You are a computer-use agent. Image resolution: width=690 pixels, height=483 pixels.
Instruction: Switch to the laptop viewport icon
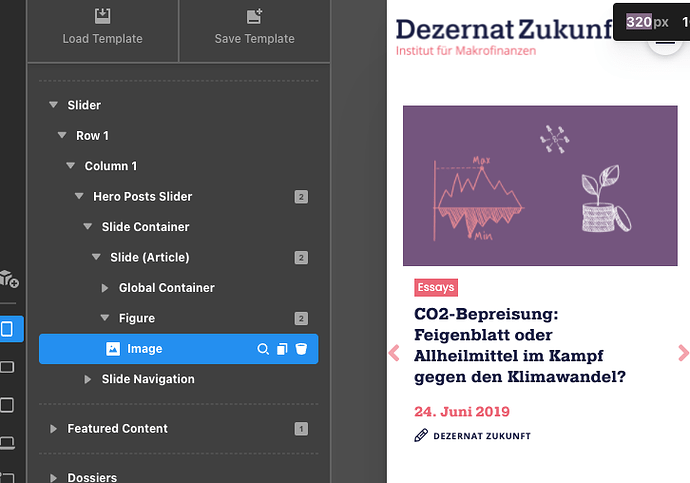click(x=7, y=442)
